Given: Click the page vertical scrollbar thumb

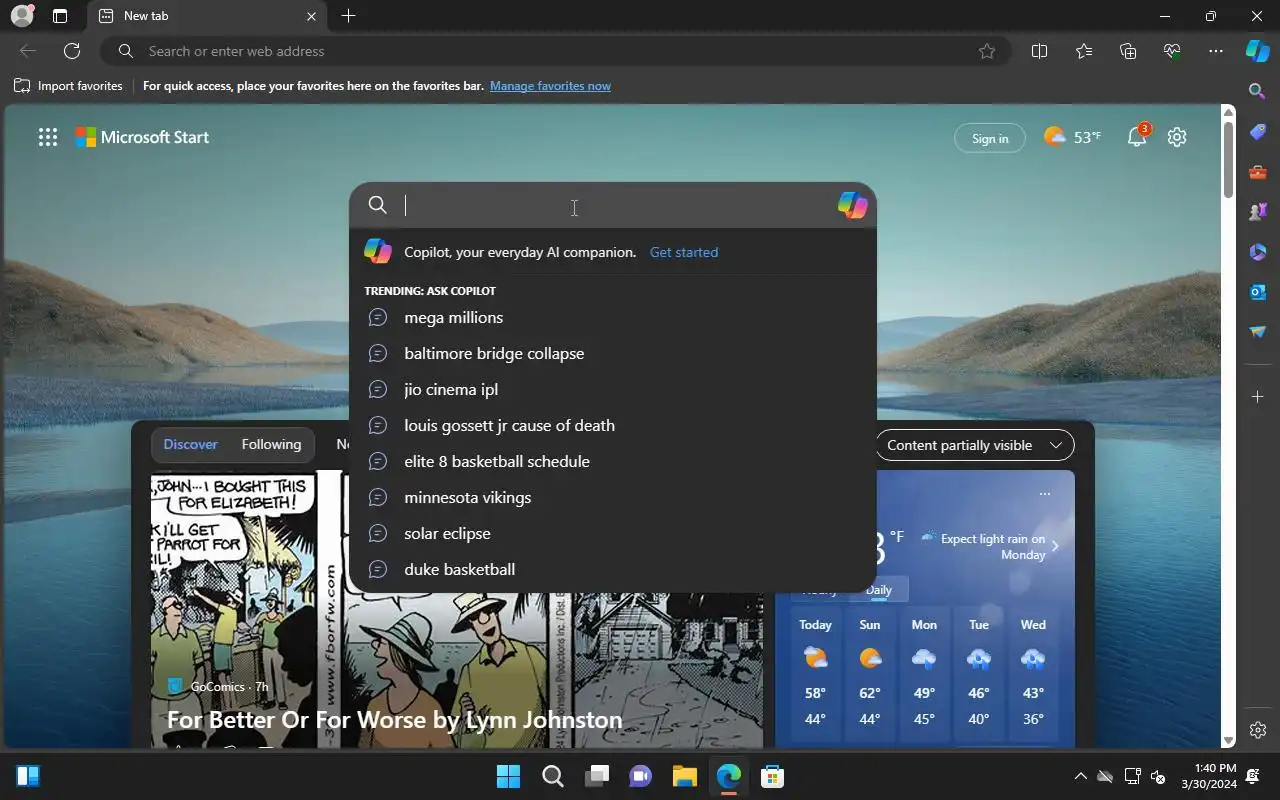Looking at the screenshot, I should click(x=1229, y=158).
